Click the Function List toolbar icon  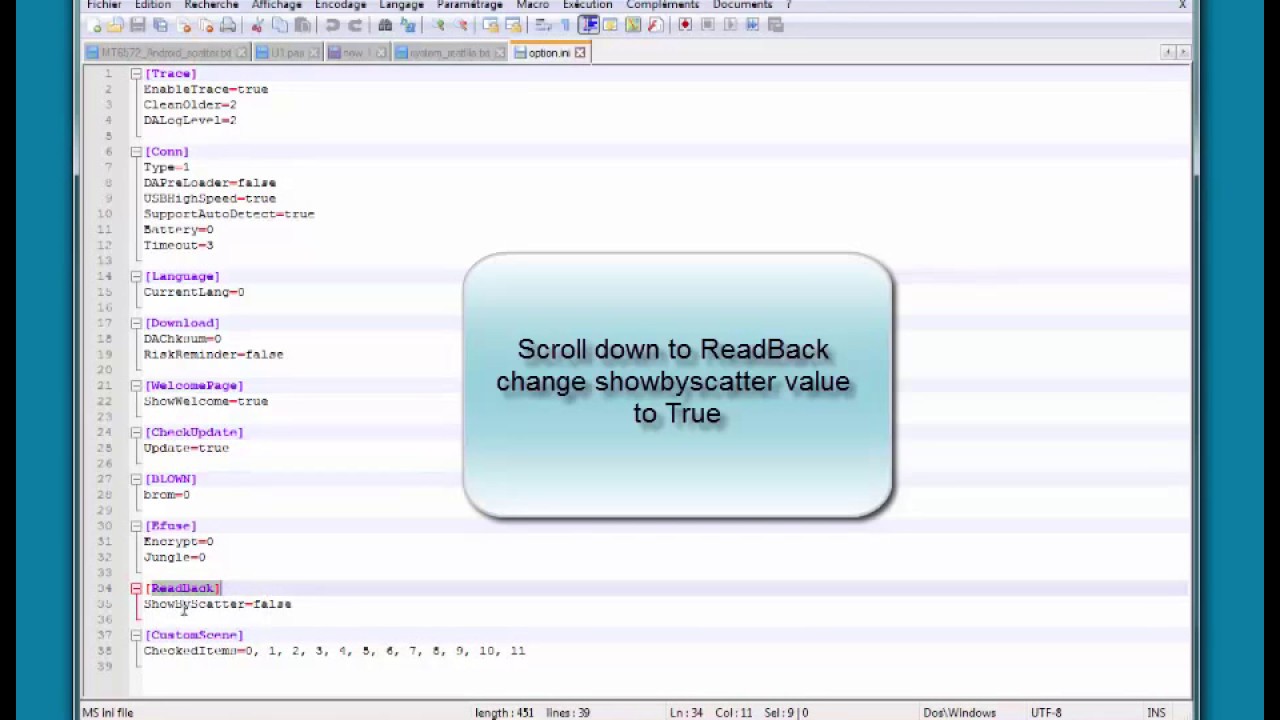pos(655,25)
